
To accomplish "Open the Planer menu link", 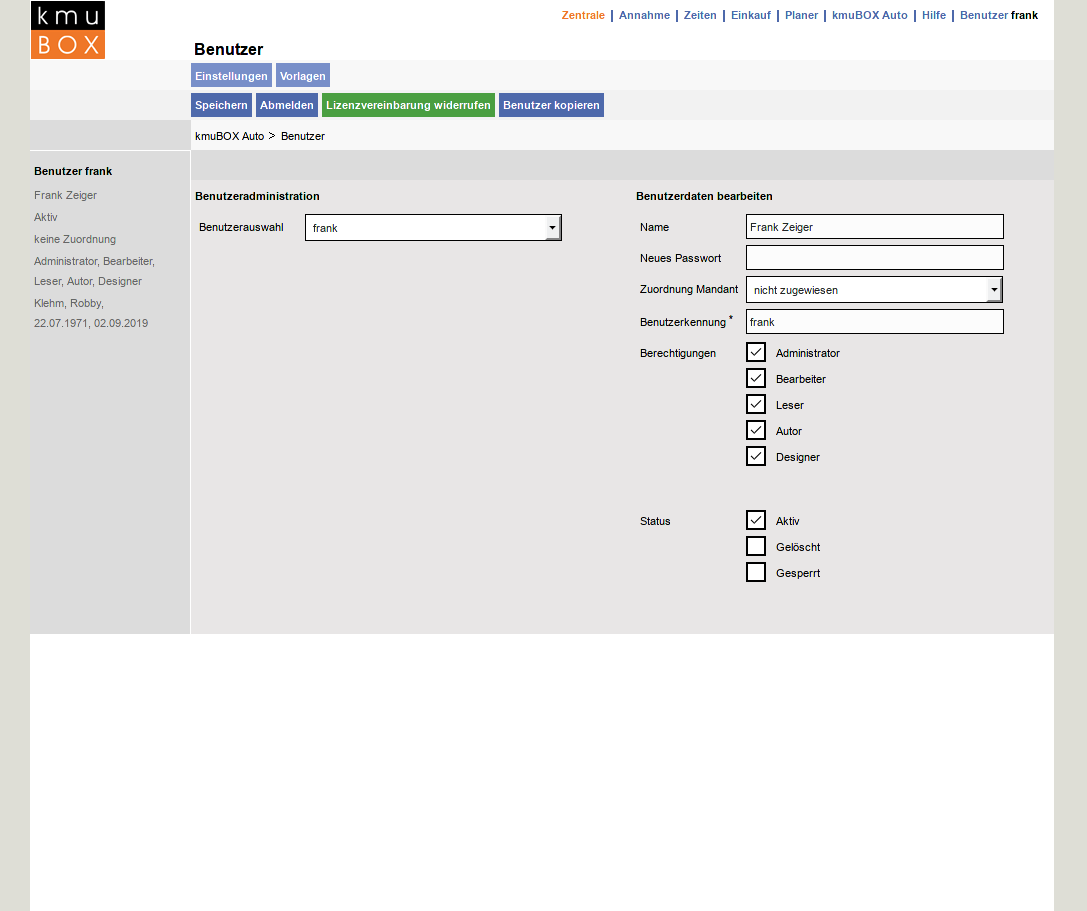I will click(x=801, y=15).
